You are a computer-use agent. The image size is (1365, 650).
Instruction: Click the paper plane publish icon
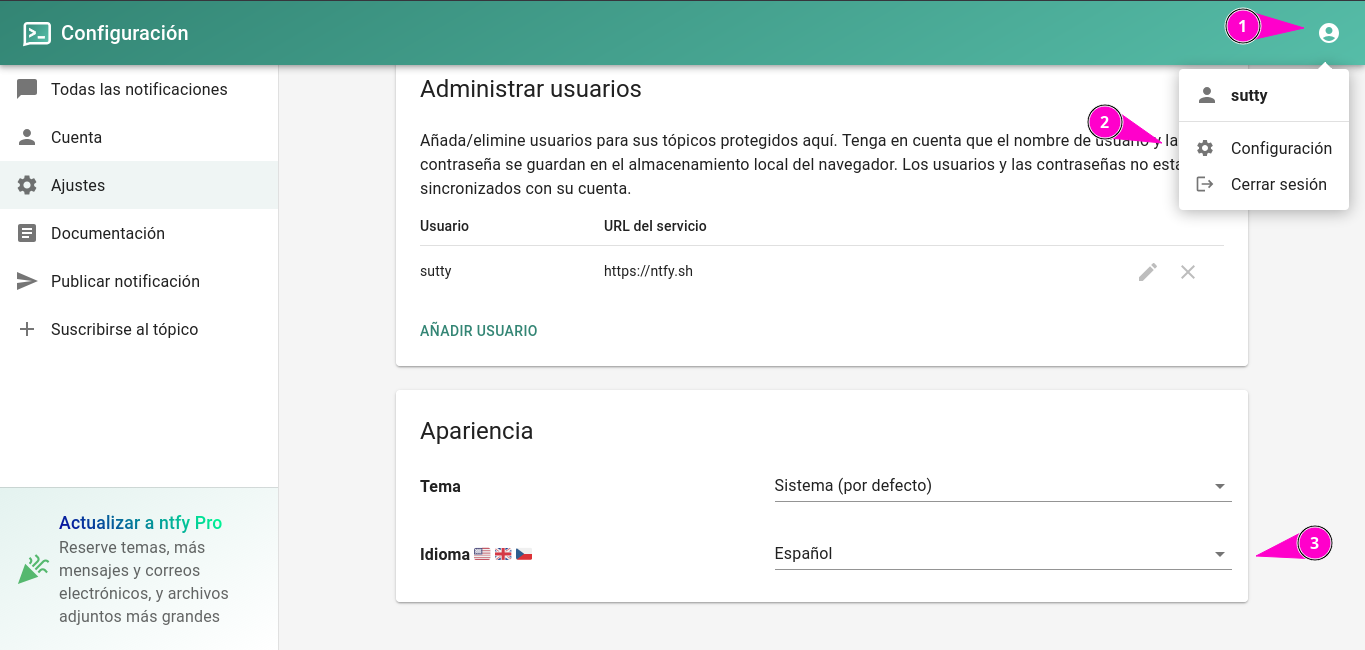click(x=27, y=281)
